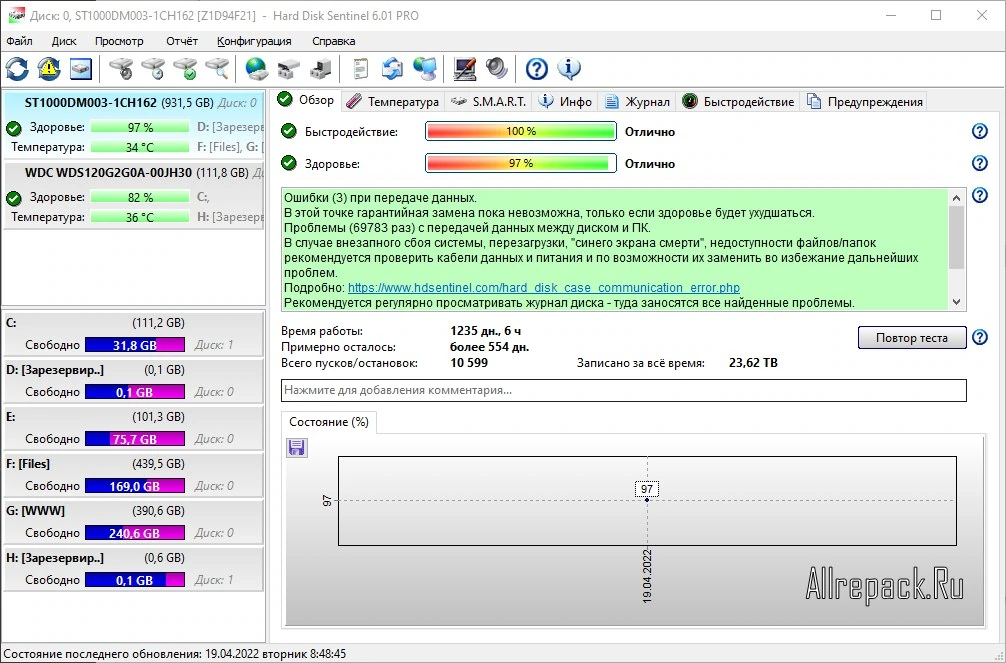Click the monitor with pen configuration icon
1006x663 pixels.
point(465,69)
